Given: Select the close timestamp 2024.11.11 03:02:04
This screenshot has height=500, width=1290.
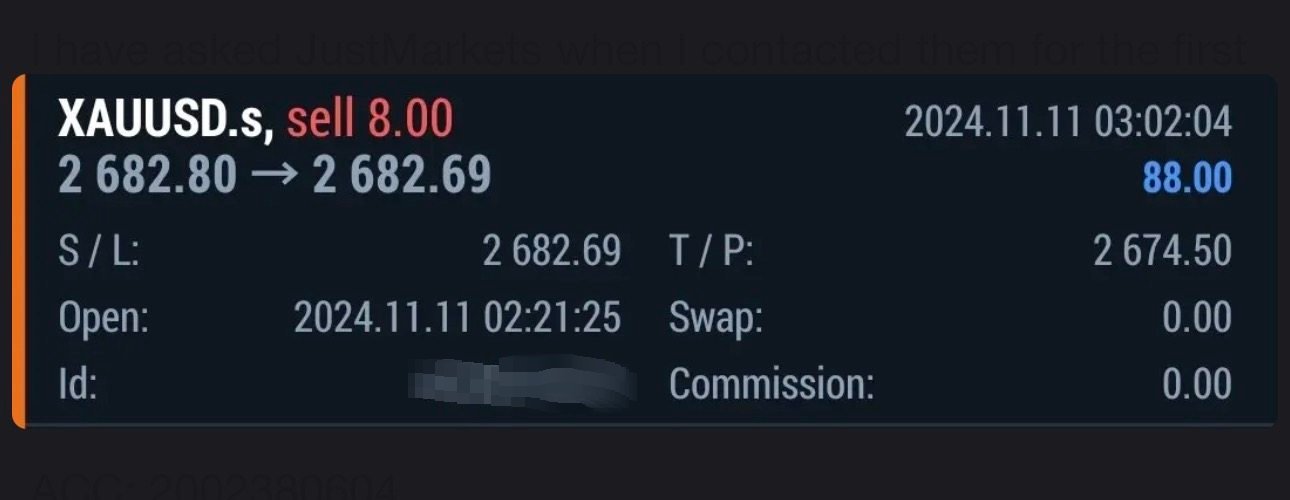Looking at the screenshot, I should tap(1068, 123).
